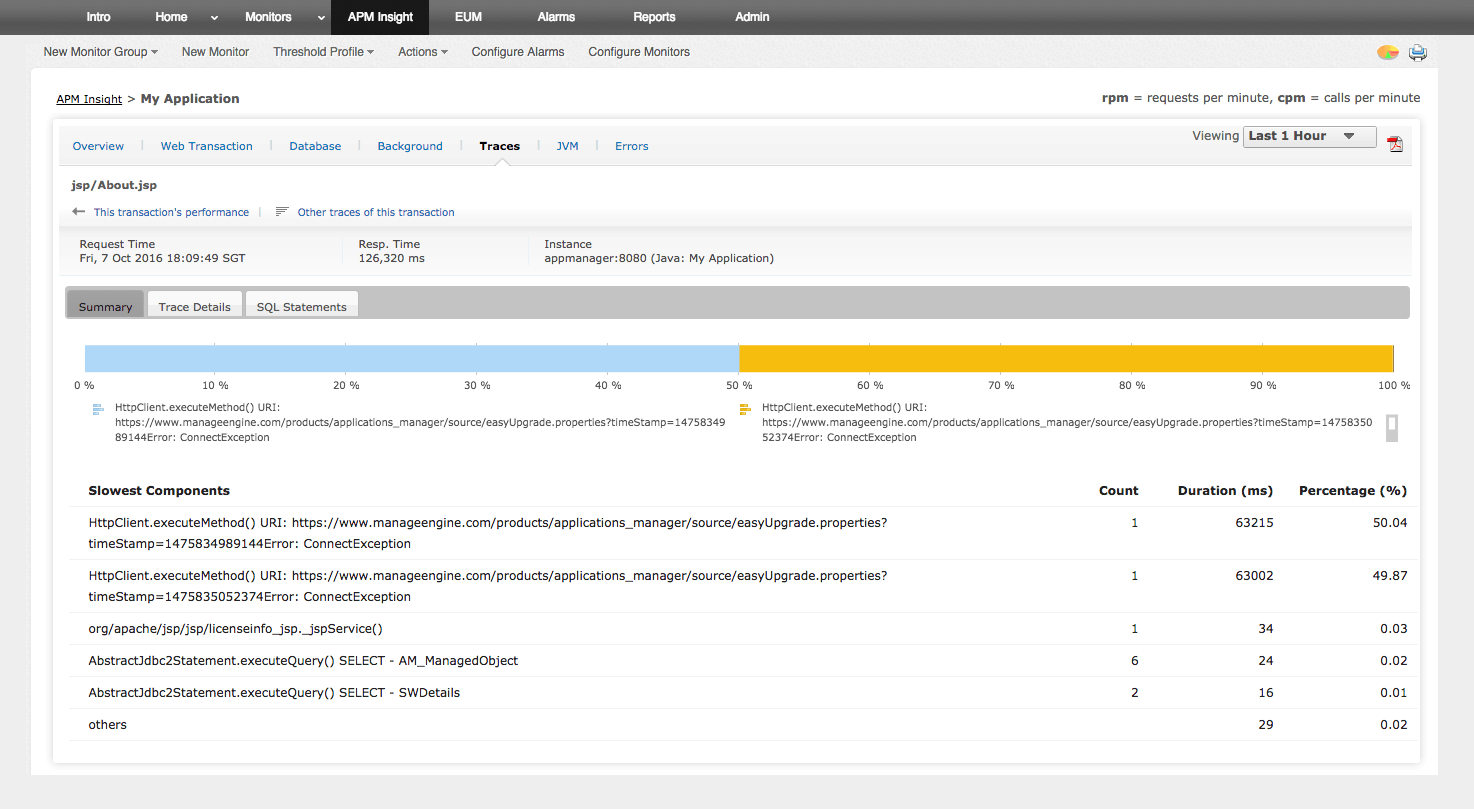The width and height of the screenshot is (1474, 809).
Task: Select the Traces tab
Action: [x=499, y=146]
